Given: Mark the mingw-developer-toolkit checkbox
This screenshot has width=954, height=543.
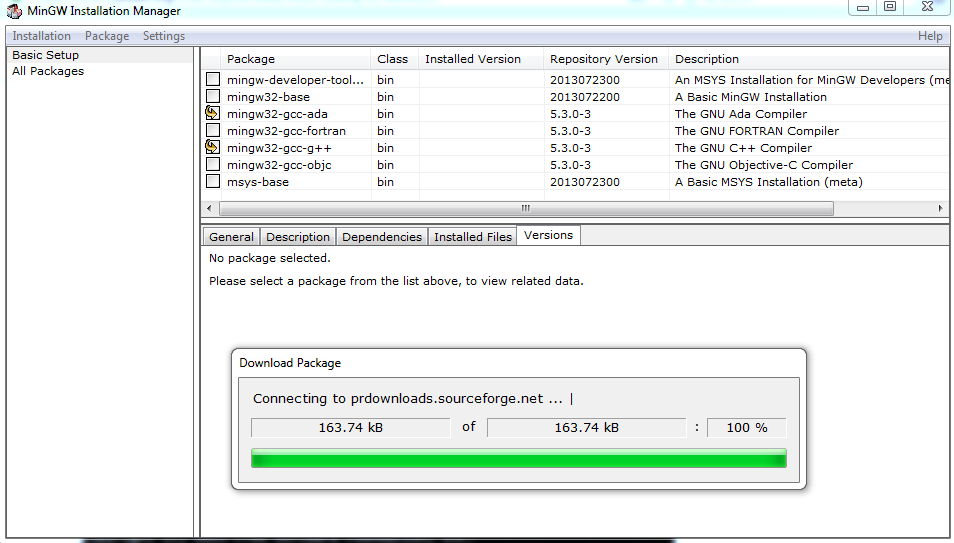Looking at the screenshot, I should 213,79.
